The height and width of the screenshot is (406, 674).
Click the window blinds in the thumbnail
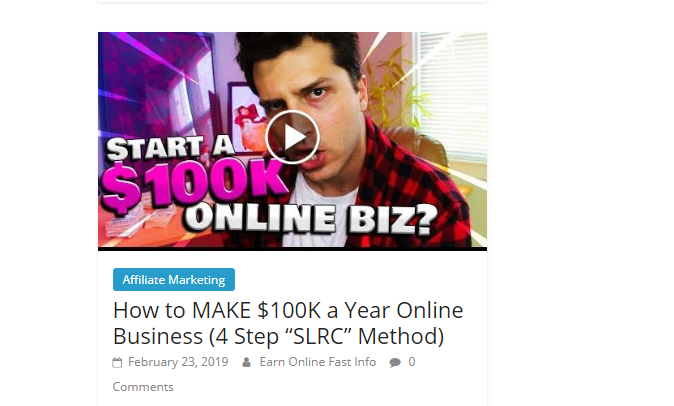[452, 92]
